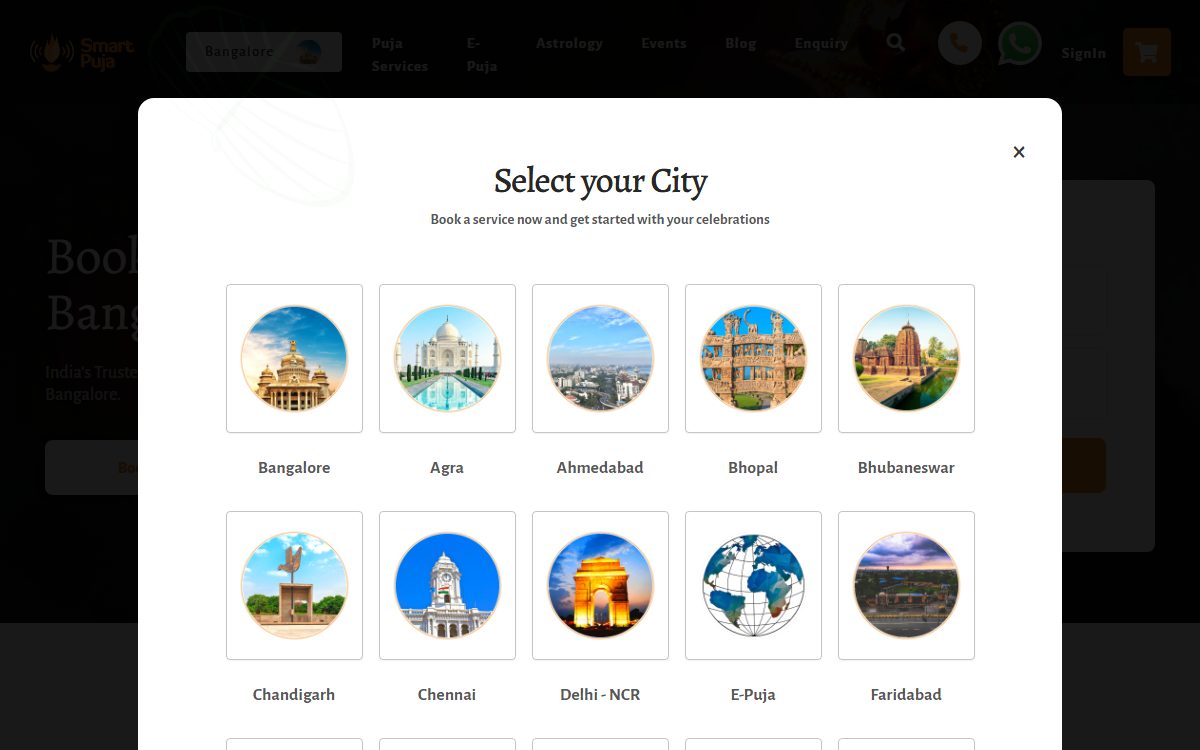Screen dimensions: 1200x750
Task: Select the Chennai city image
Action: pos(447,585)
